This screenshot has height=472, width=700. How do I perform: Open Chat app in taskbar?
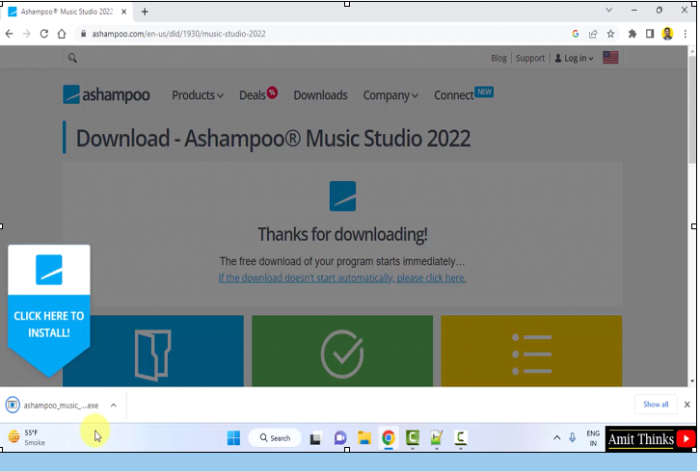340,438
